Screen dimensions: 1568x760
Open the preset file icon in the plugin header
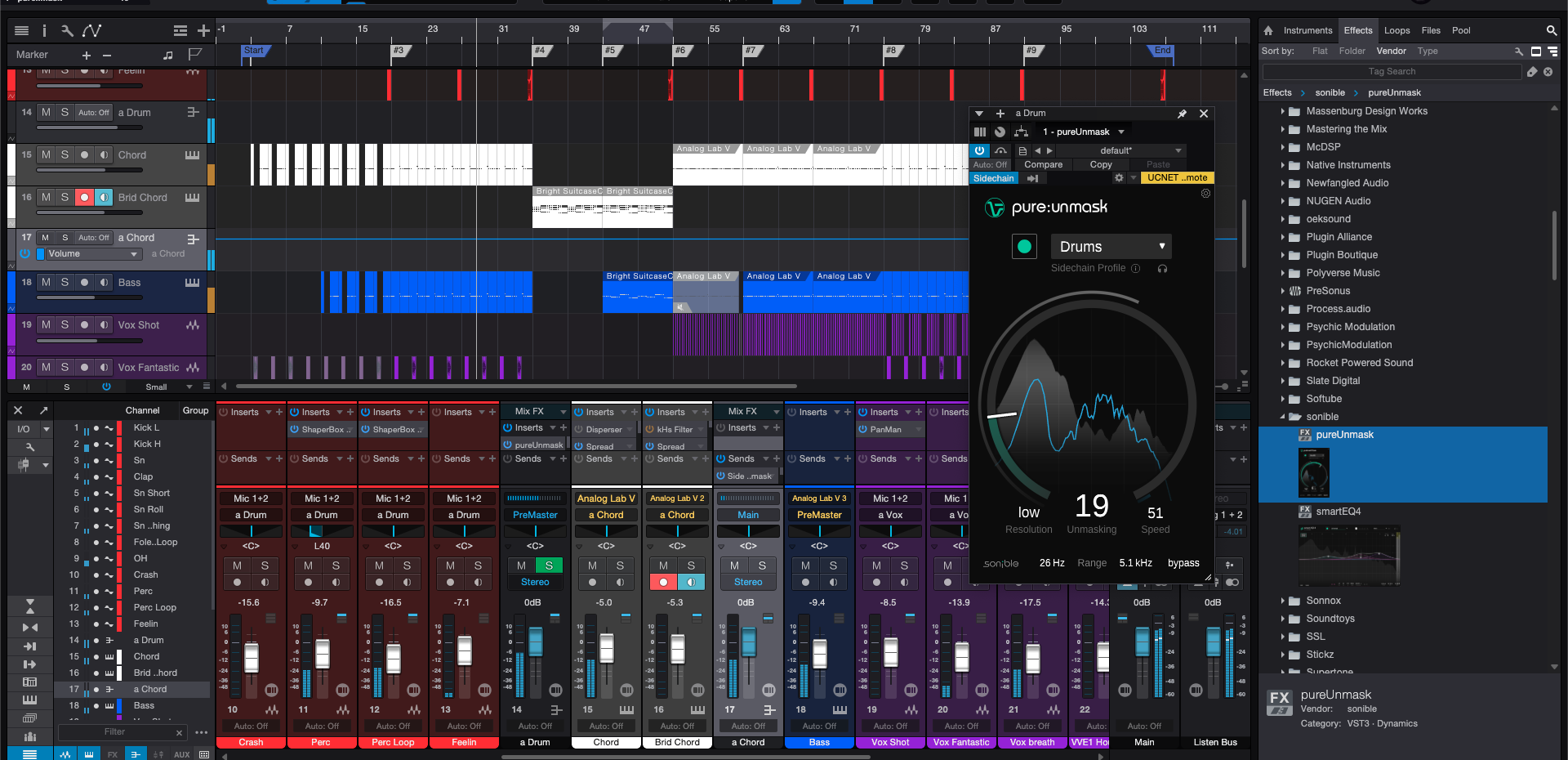1022,151
